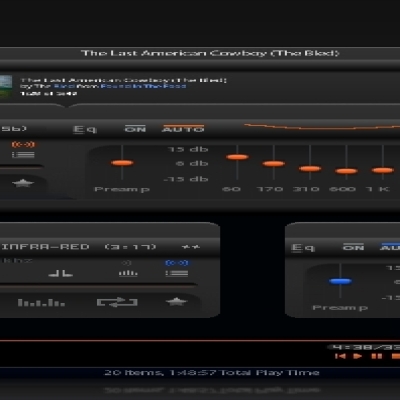Click the orange Eq label
Screen dimensions: 400x400
click(x=85, y=129)
